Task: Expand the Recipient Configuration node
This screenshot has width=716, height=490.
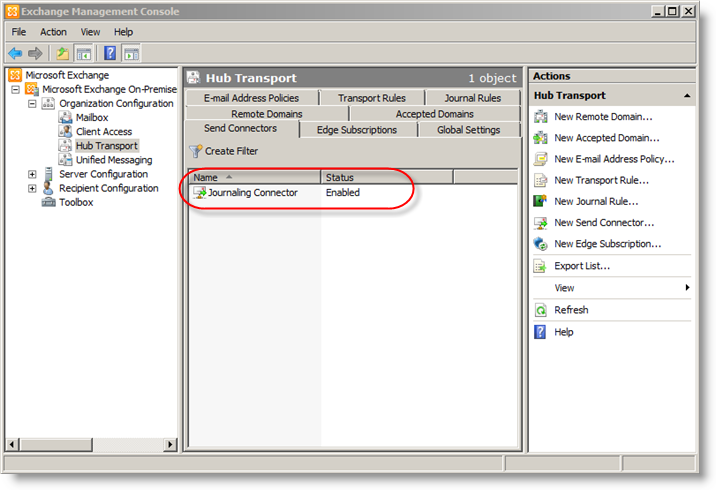Action: (32, 188)
